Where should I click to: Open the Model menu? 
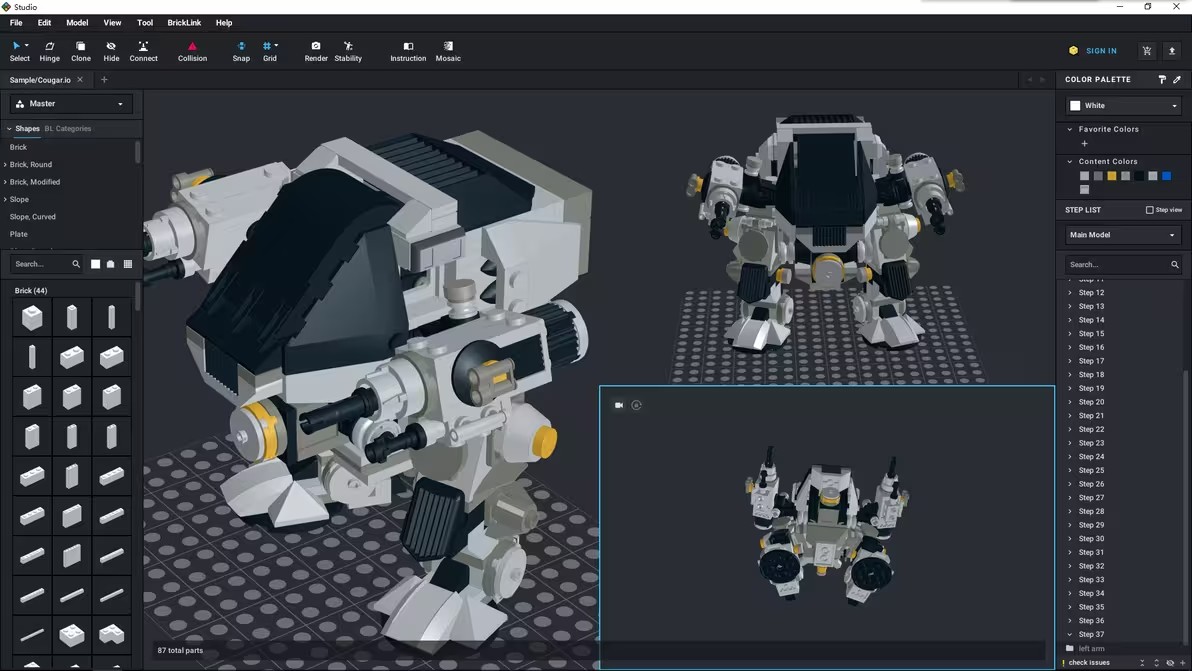(x=77, y=23)
